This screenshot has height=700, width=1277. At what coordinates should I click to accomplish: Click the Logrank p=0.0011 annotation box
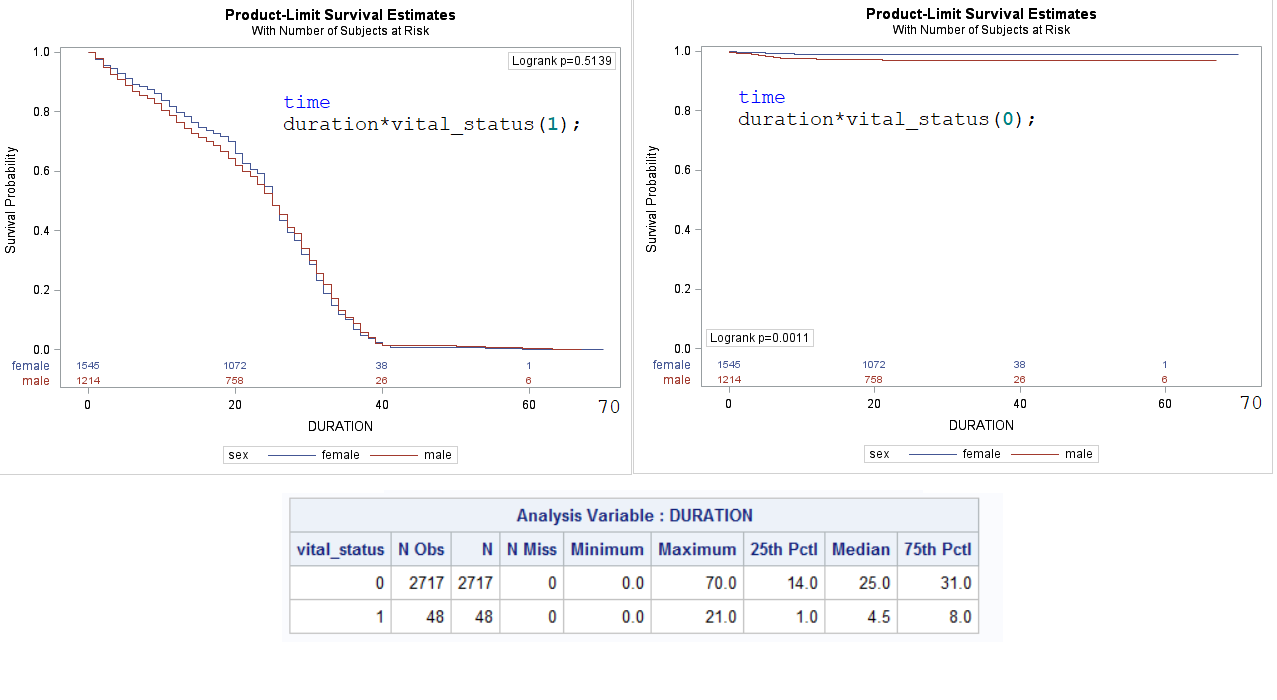tap(760, 337)
